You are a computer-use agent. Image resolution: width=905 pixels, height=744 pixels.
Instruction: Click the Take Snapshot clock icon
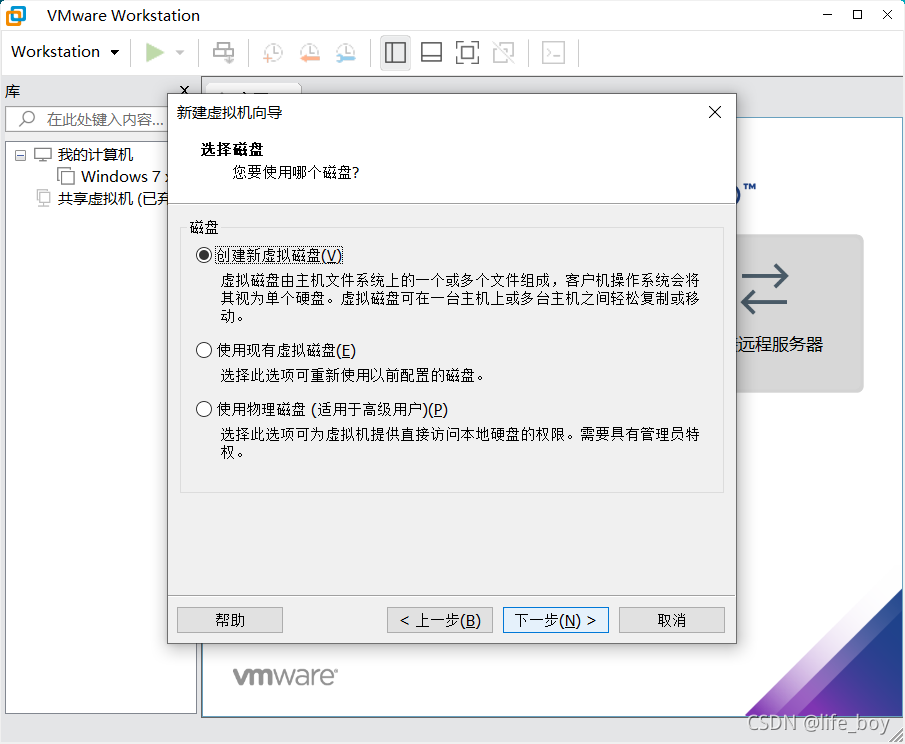272,53
